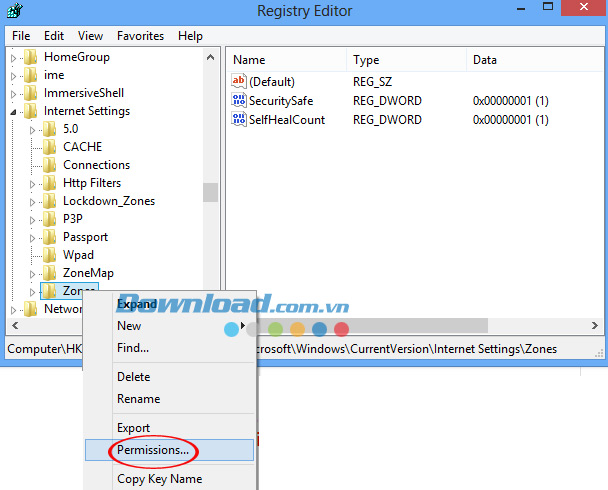This screenshot has width=608, height=490.
Task: Click the P3P folder icon
Action: click(50, 219)
